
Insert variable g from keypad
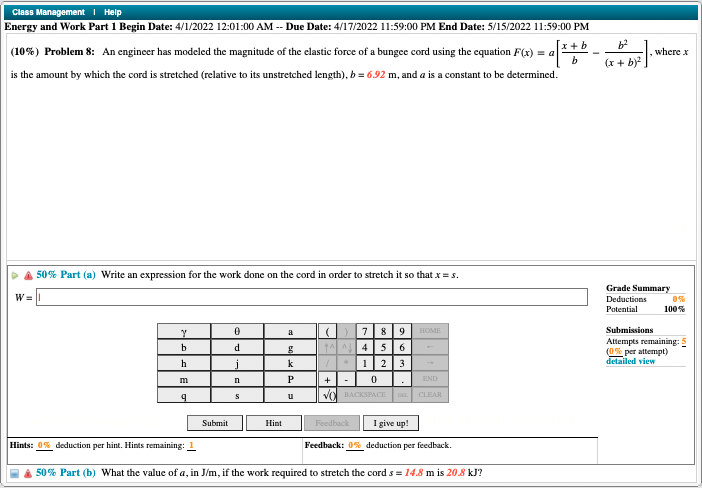(290, 347)
